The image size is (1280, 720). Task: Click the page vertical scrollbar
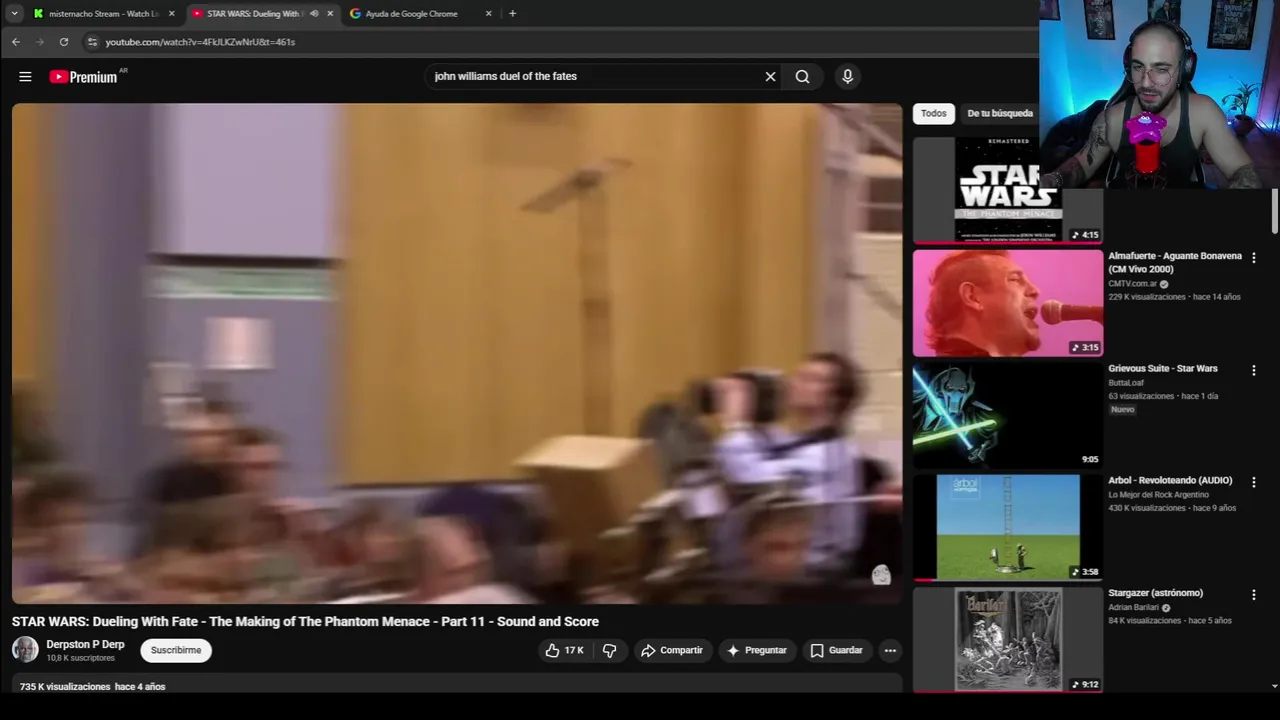tap(1274, 210)
